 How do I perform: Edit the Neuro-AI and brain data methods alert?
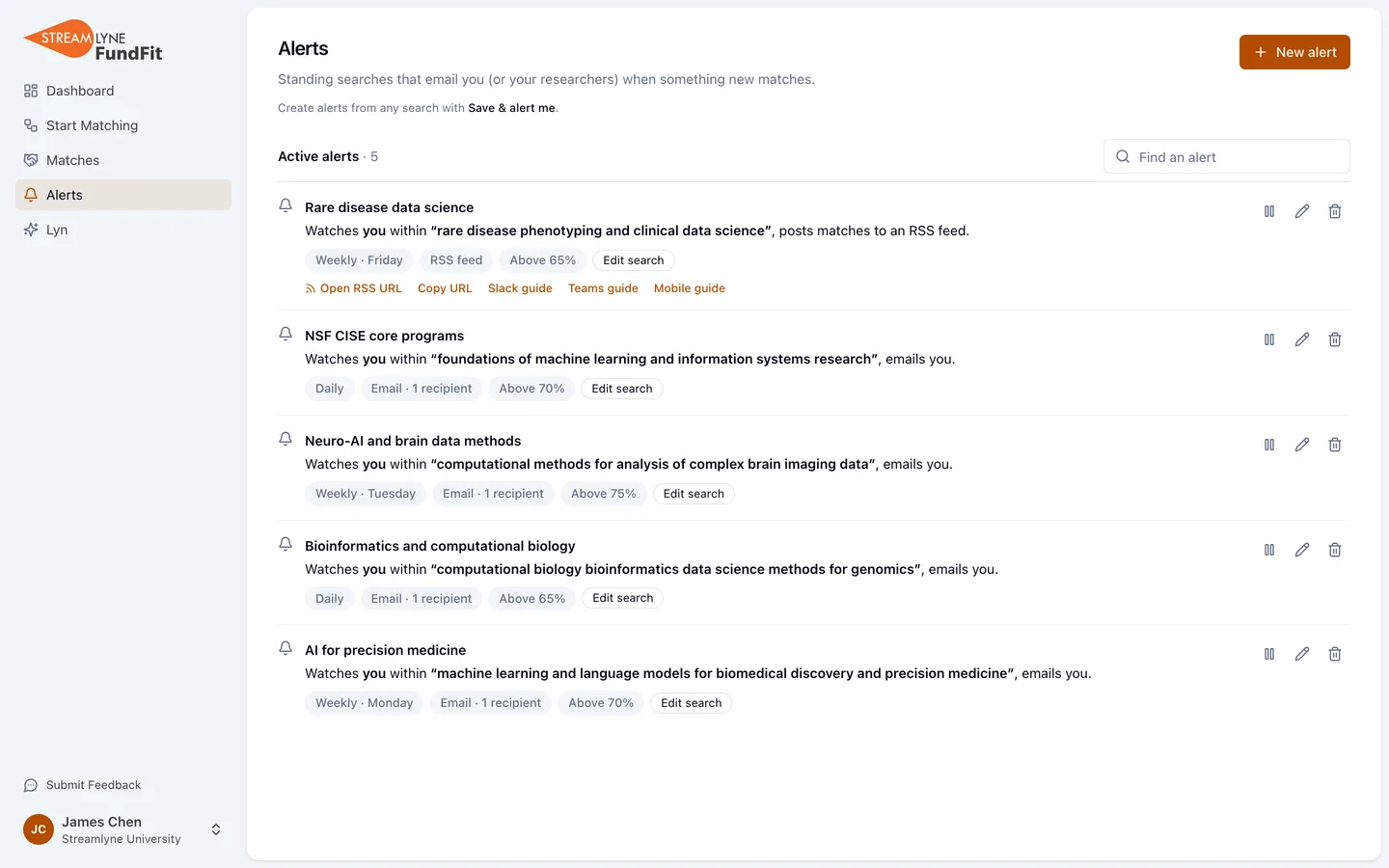click(x=1302, y=445)
